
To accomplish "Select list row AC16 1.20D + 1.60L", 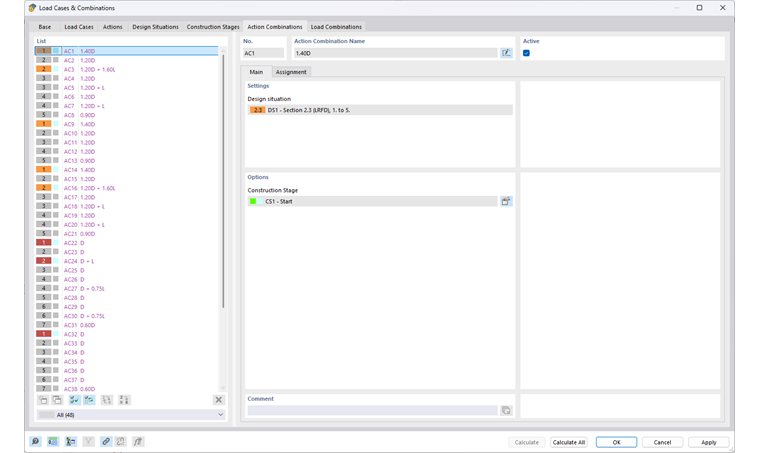I will coord(127,188).
